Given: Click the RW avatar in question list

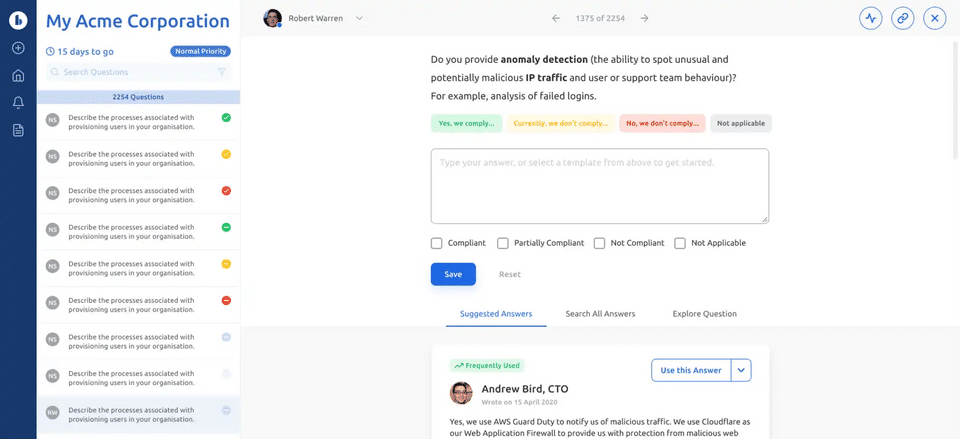Looking at the screenshot, I should (x=53, y=412).
